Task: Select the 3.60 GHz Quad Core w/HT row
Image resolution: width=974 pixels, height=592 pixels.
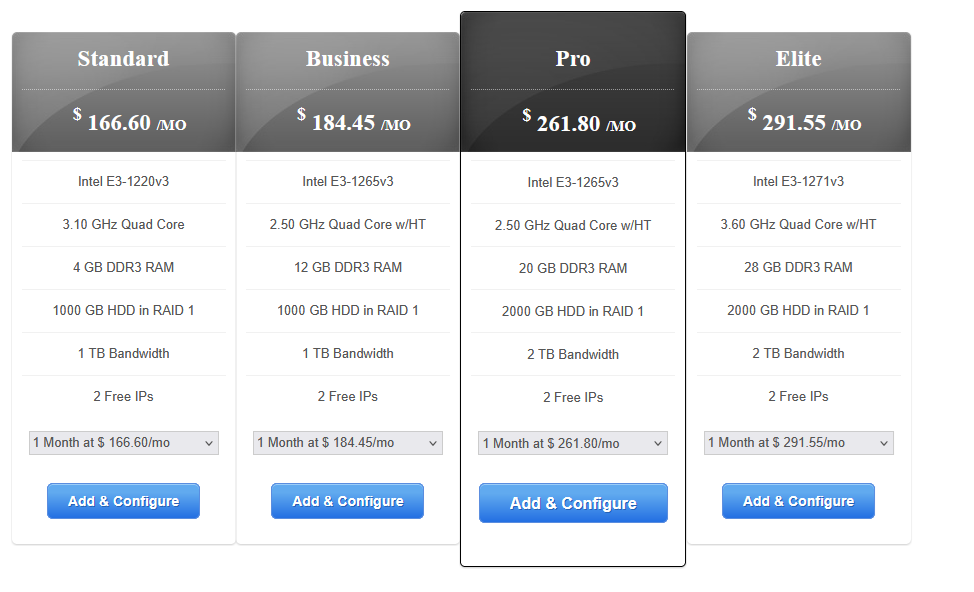Action: coord(798,225)
